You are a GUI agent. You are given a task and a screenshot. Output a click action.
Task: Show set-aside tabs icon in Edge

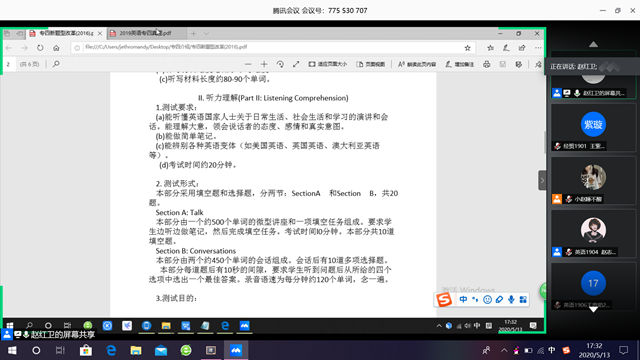click(7, 33)
